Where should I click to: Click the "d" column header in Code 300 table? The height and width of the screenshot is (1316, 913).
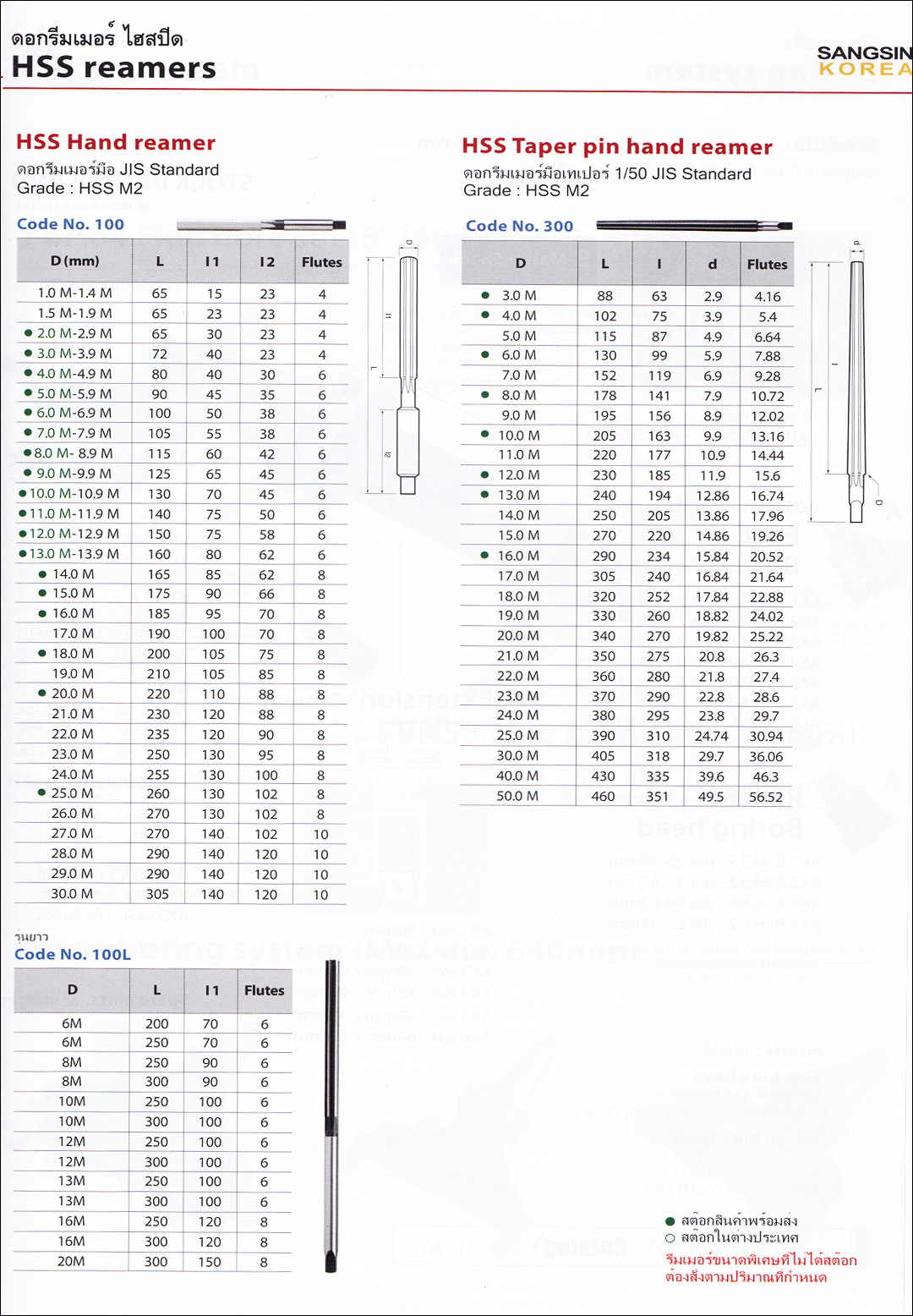(x=712, y=264)
